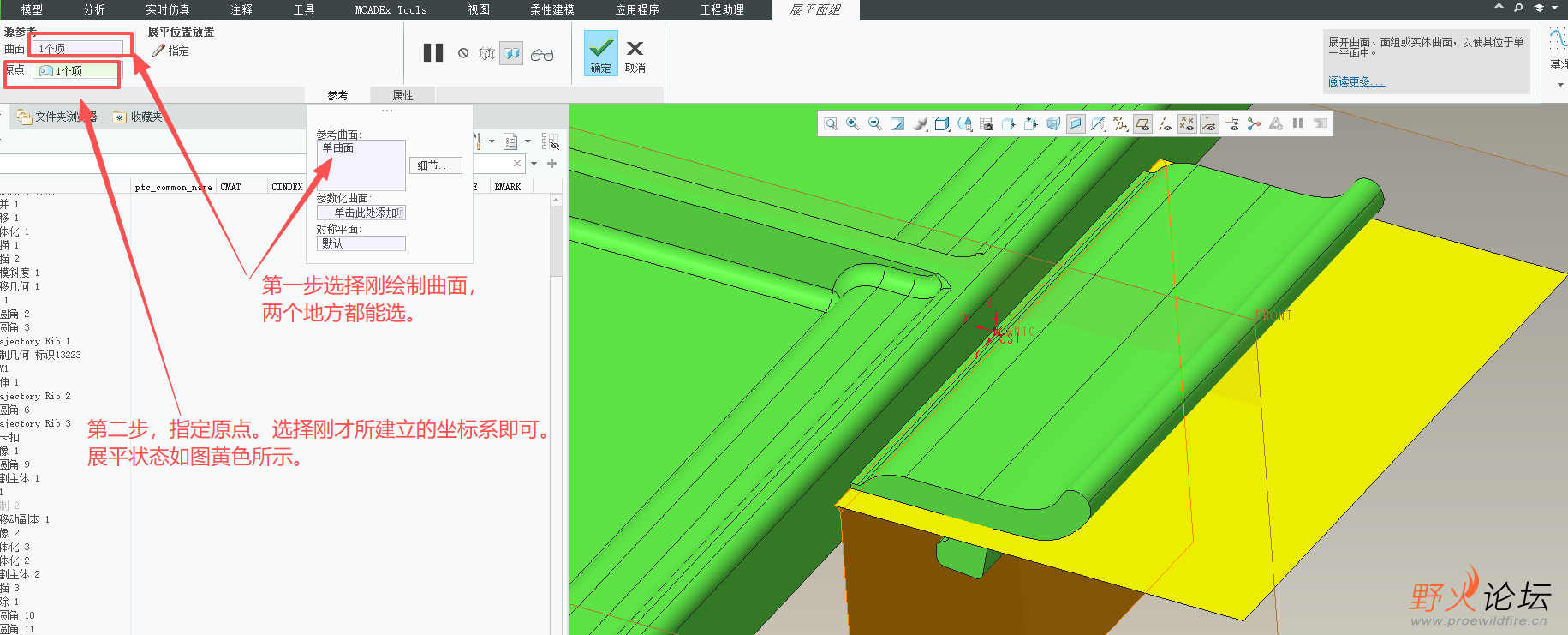Click the 参数化曲面 collector field
Image resolution: width=1568 pixels, height=635 pixels.
coord(361,213)
